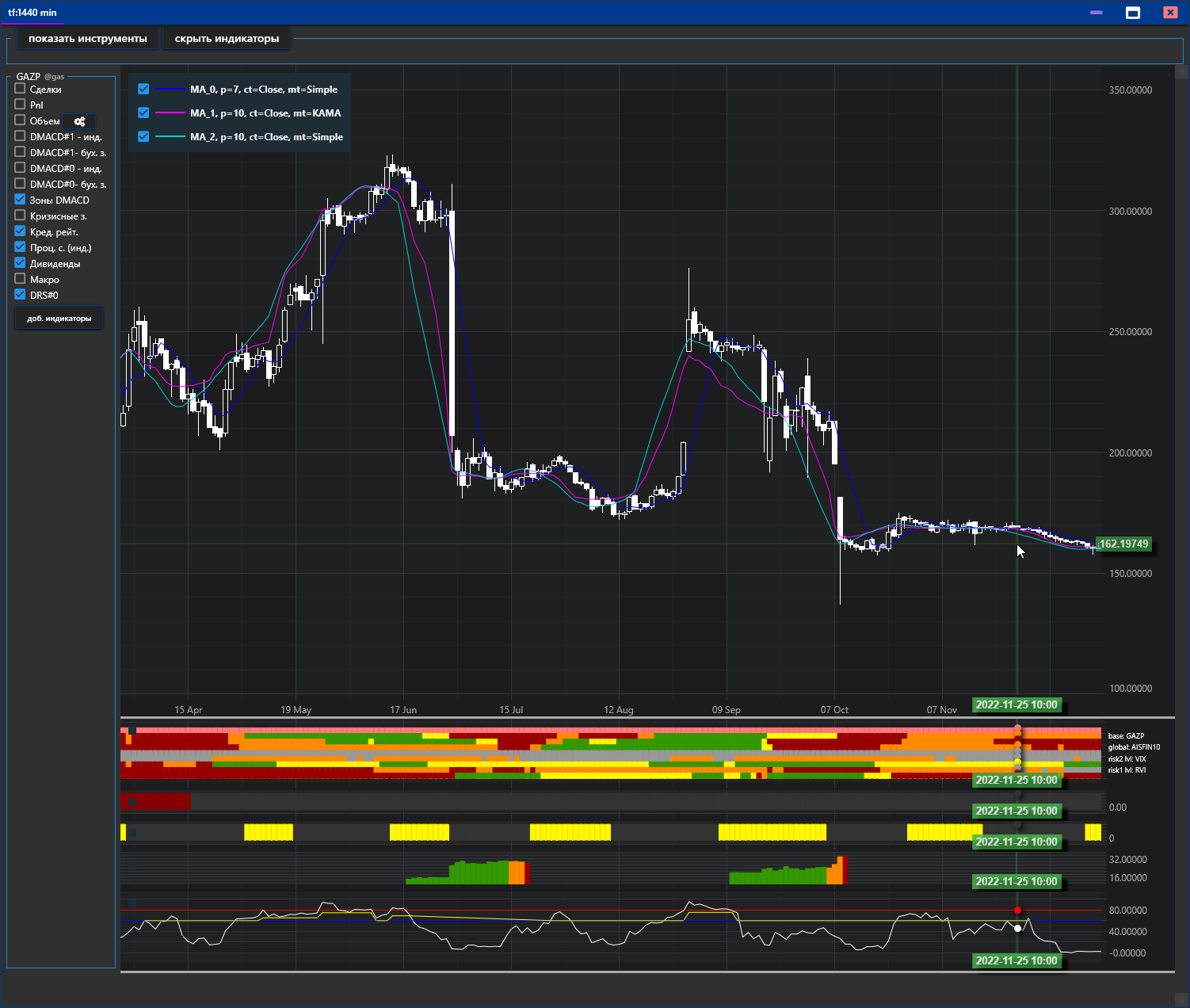
Task: Select the tf:1440 min window tab
Action: point(32,13)
